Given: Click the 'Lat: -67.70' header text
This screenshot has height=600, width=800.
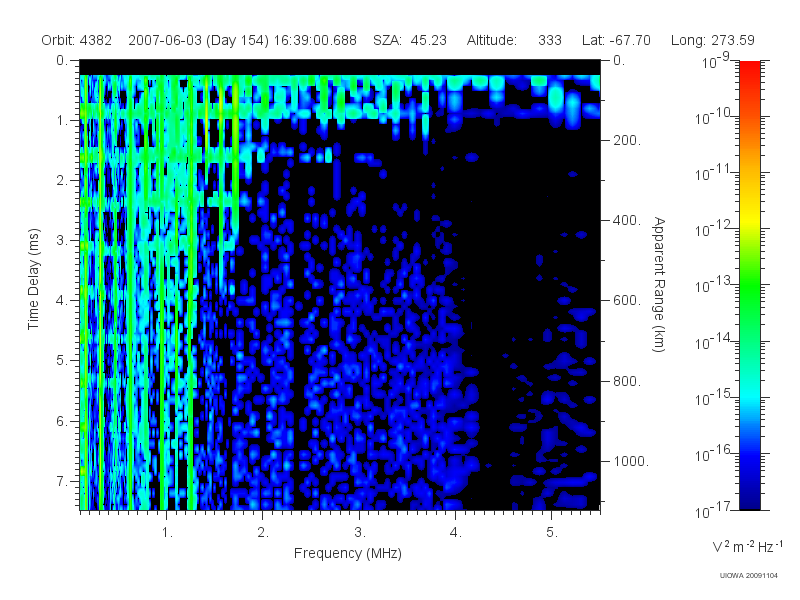Looking at the screenshot, I should 616,40.
